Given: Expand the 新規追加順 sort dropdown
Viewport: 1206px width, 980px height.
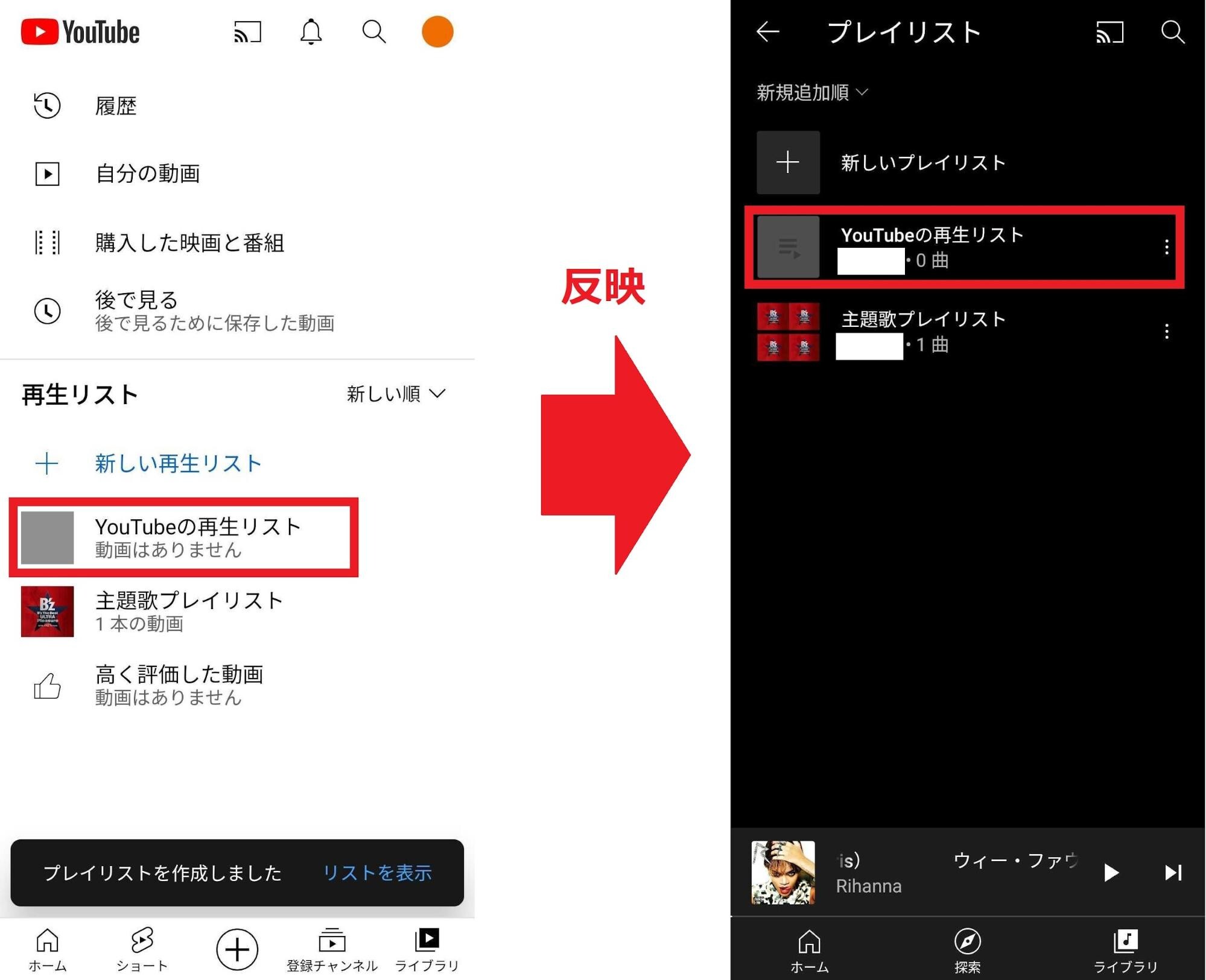Looking at the screenshot, I should point(813,92).
